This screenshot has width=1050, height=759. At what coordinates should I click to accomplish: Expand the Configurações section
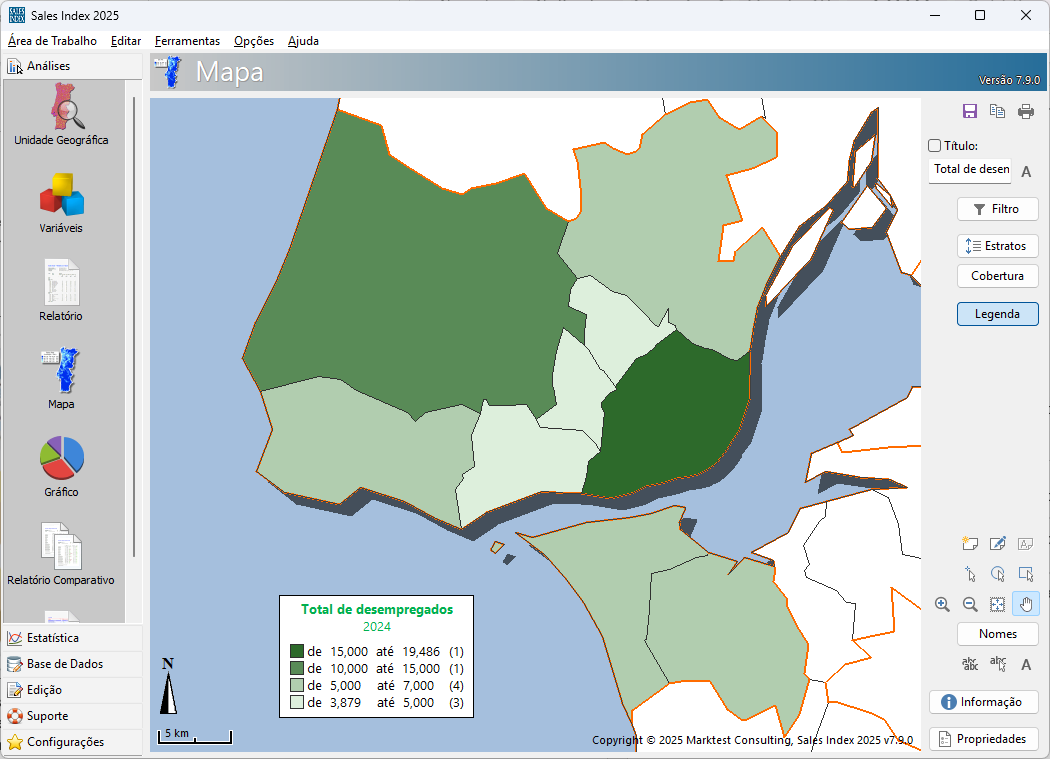tap(65, 742)
